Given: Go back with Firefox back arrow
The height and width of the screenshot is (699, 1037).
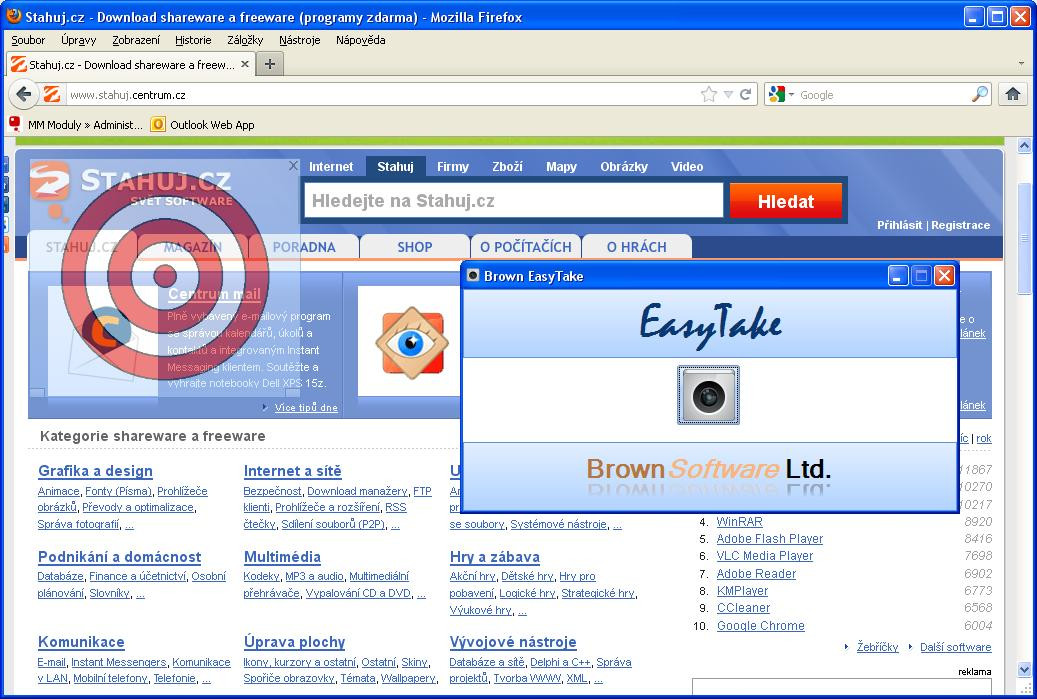Looking at the screenshot, I should click(x=24, y=95).
